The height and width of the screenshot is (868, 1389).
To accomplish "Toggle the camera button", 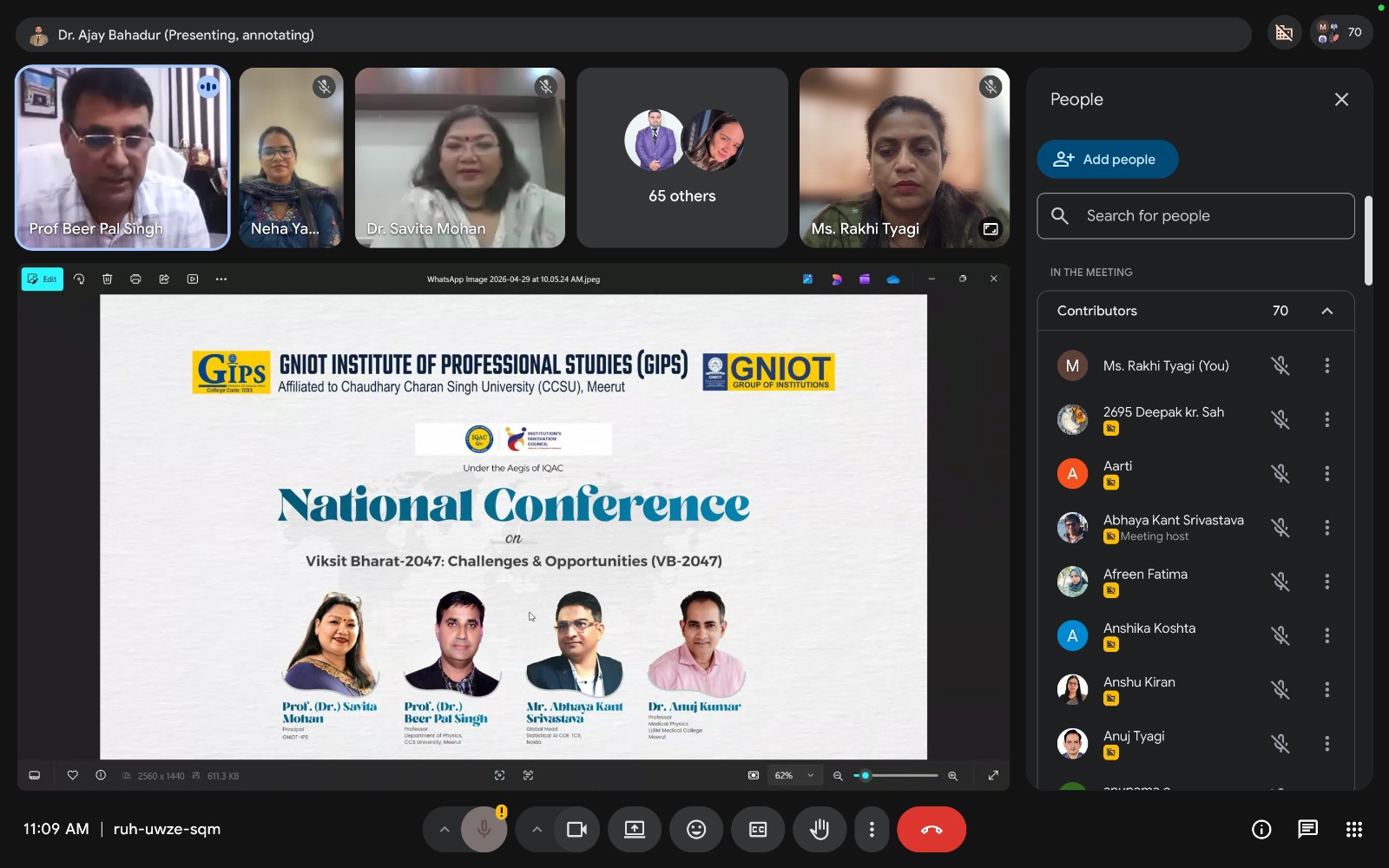I will click(x=577, y=830).
